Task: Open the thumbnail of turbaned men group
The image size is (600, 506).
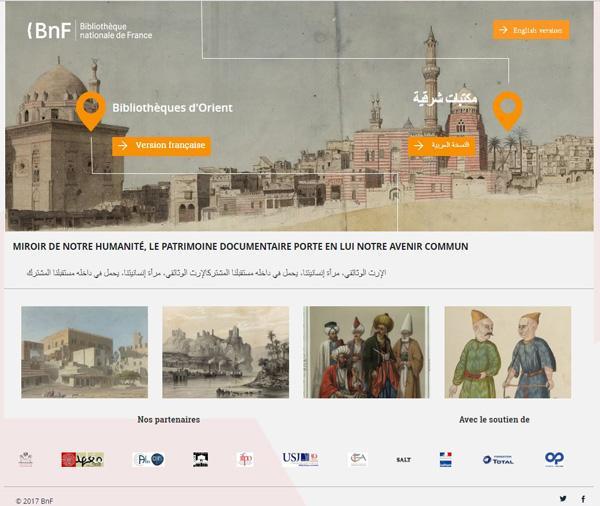Action: (366, 352)
